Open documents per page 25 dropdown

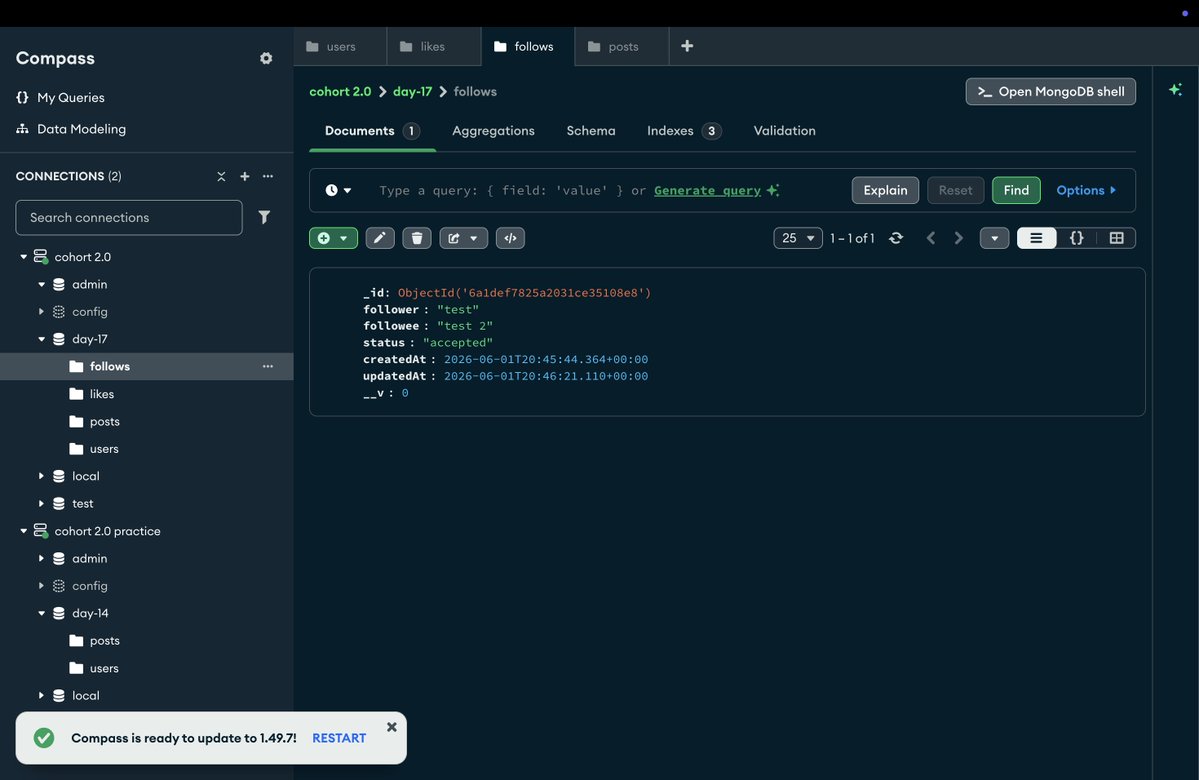point(798,238)
